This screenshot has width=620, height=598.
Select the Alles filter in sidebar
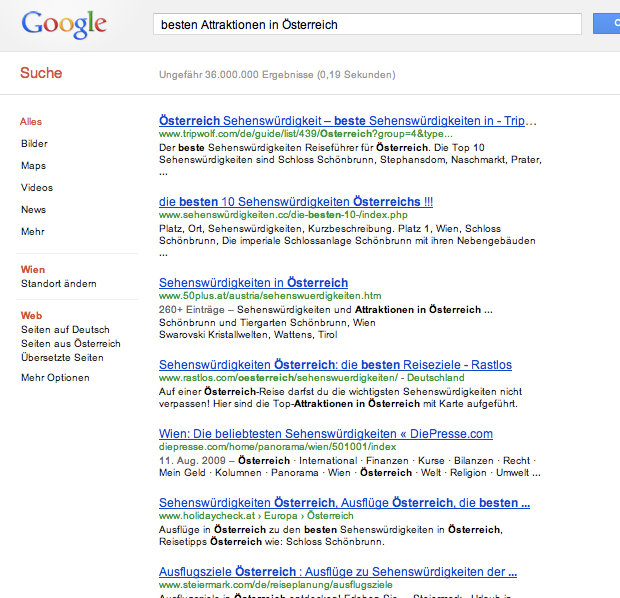coord(31,122)
